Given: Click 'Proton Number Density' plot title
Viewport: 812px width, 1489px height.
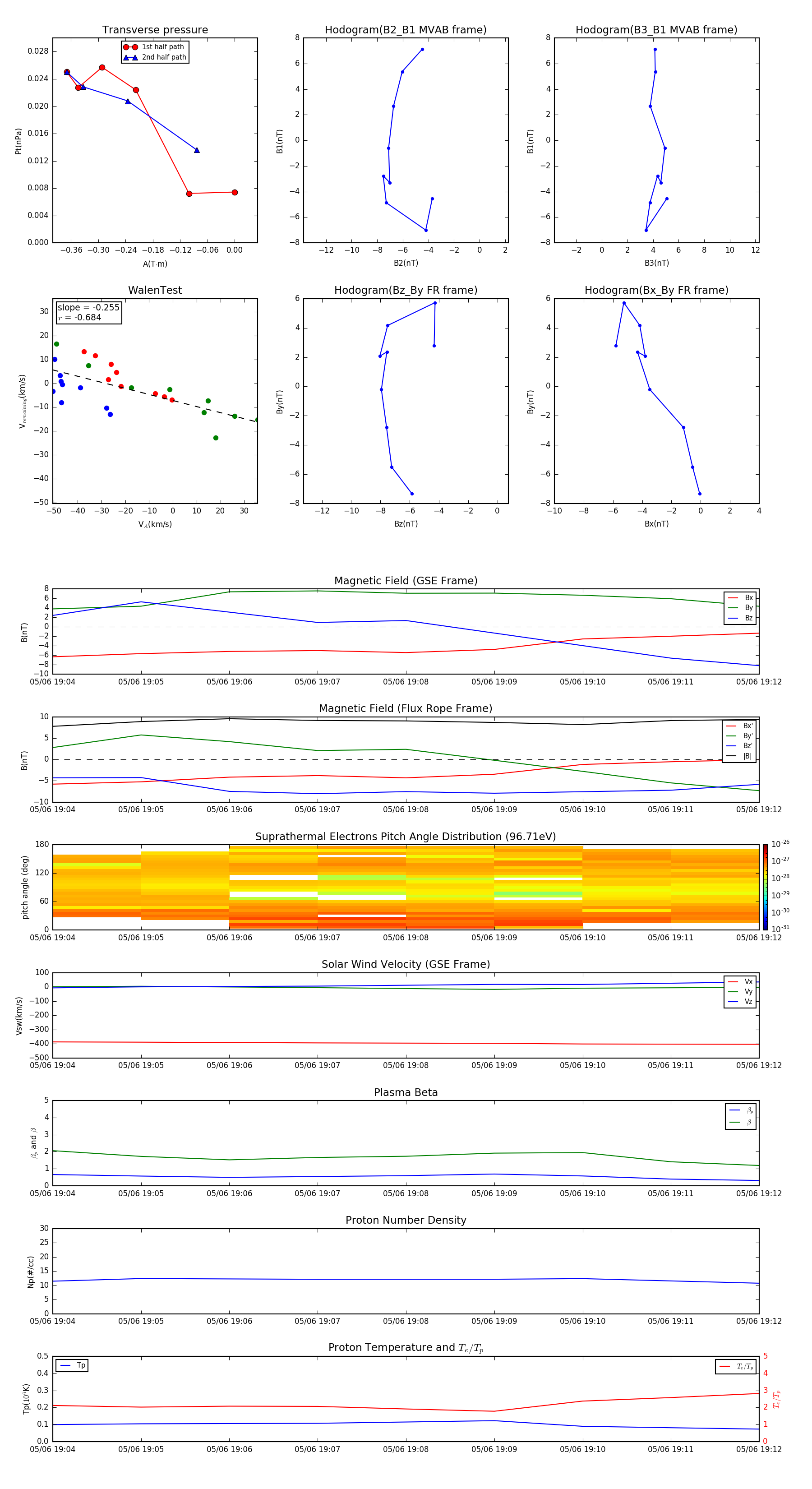Looking at the screenshot, I should 406,1220.
